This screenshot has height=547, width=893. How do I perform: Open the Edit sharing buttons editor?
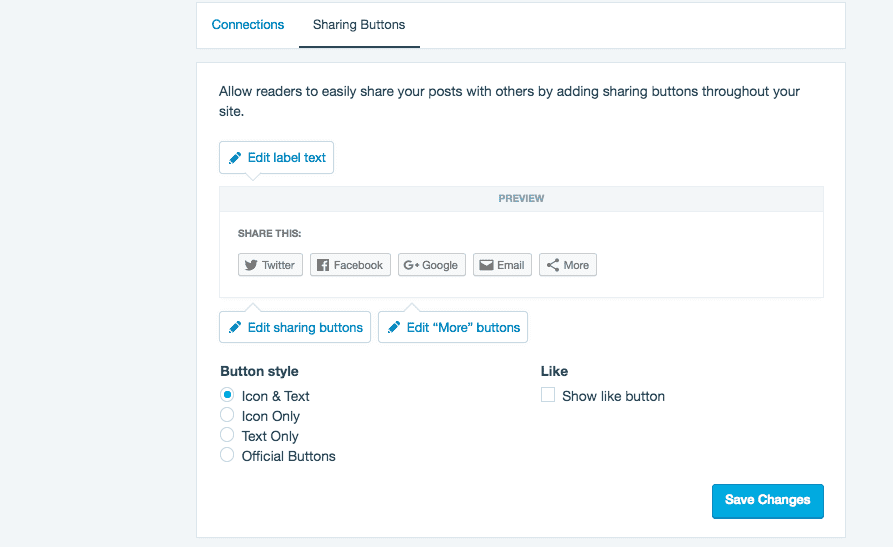tap(295, 328)
